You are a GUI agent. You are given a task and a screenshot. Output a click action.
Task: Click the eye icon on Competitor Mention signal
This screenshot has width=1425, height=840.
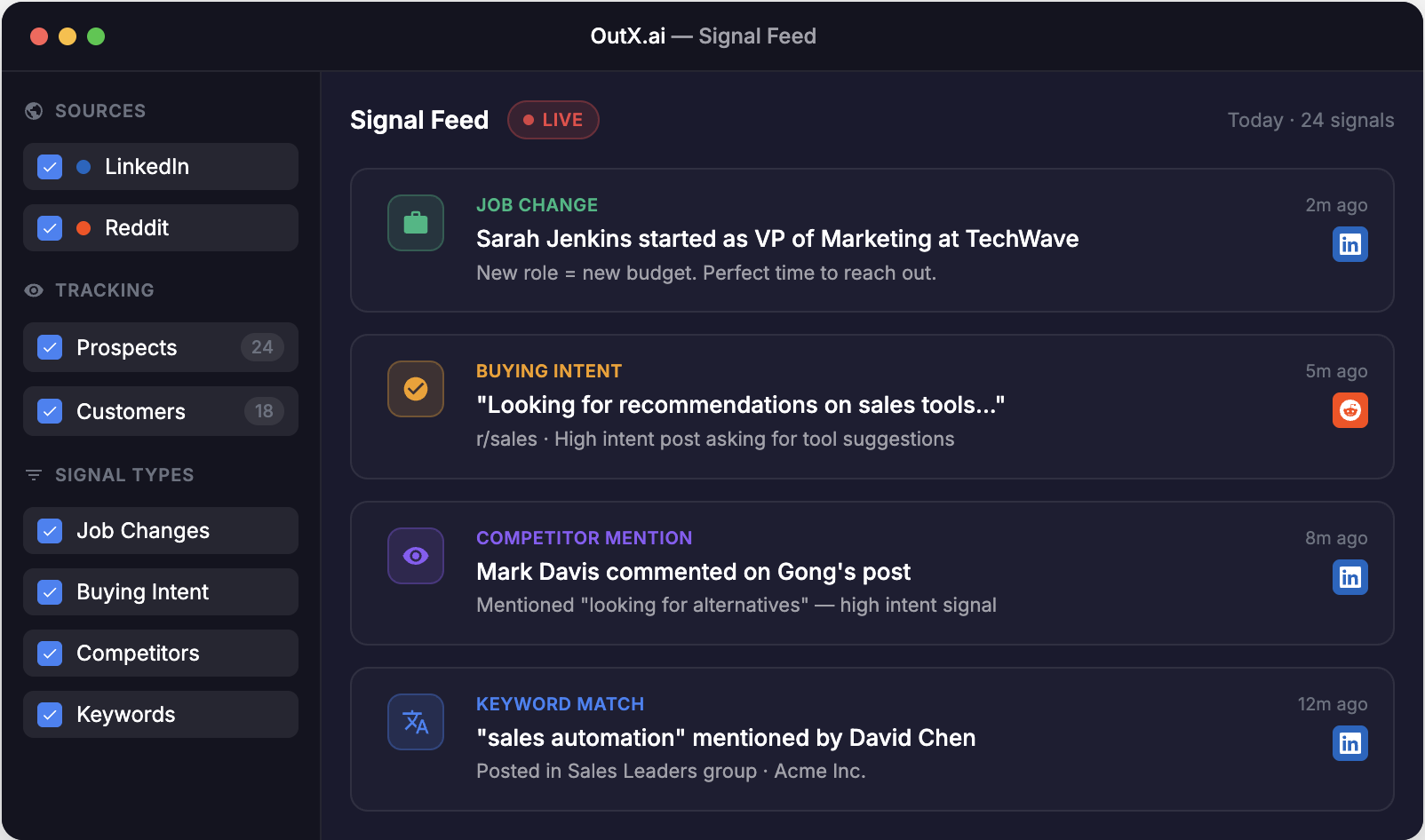tap(416, 556)
